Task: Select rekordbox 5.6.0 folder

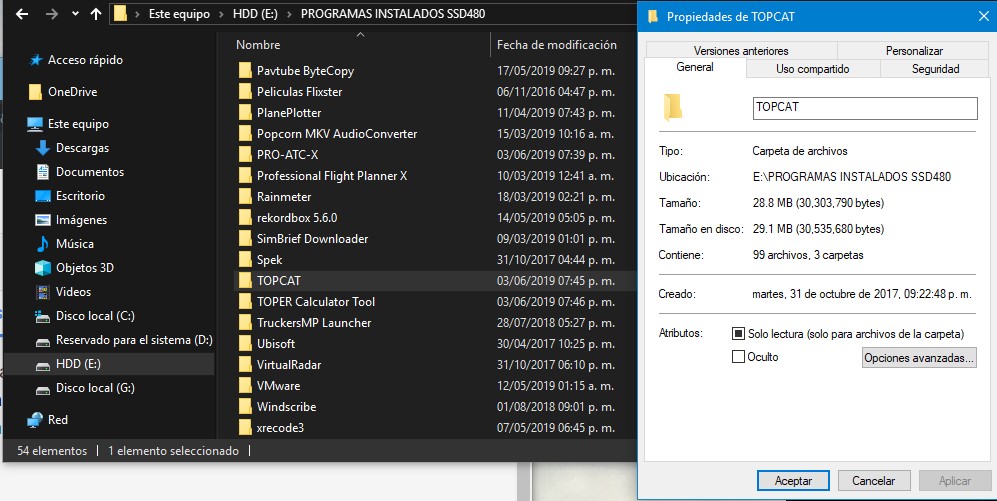Action: pos(297,217)
